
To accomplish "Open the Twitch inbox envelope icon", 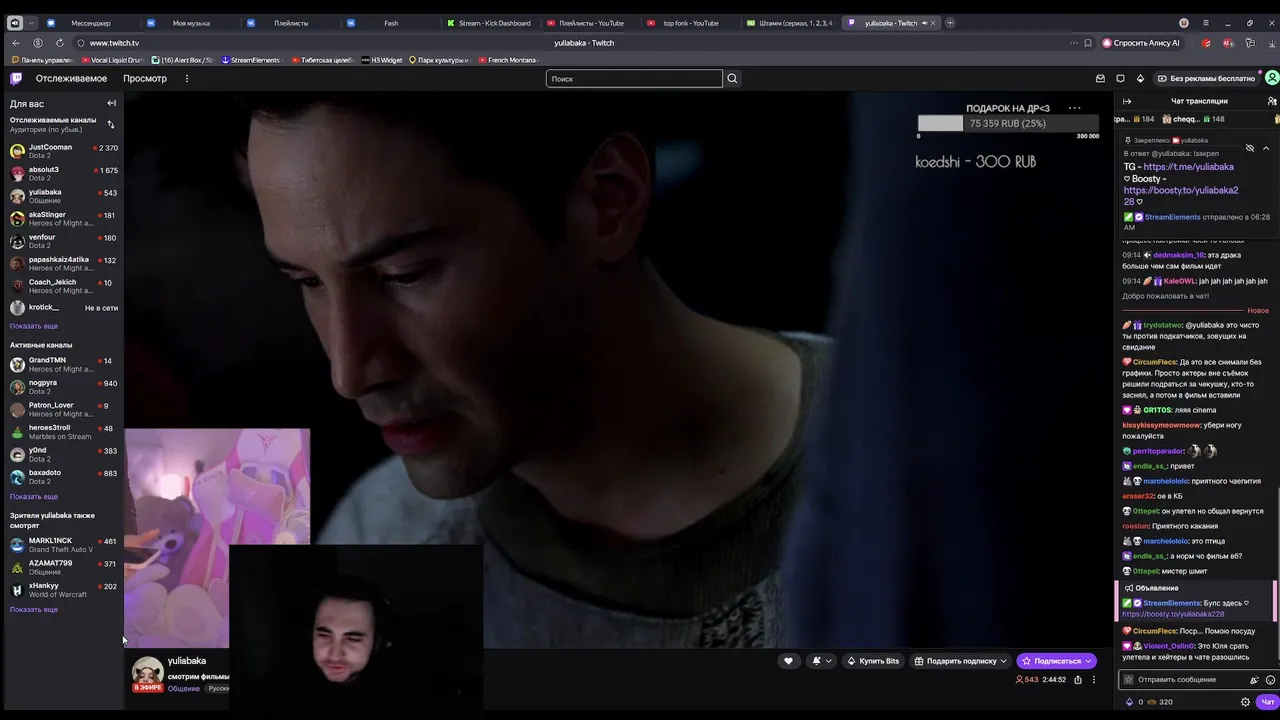I will click(x=1100, y=78).
